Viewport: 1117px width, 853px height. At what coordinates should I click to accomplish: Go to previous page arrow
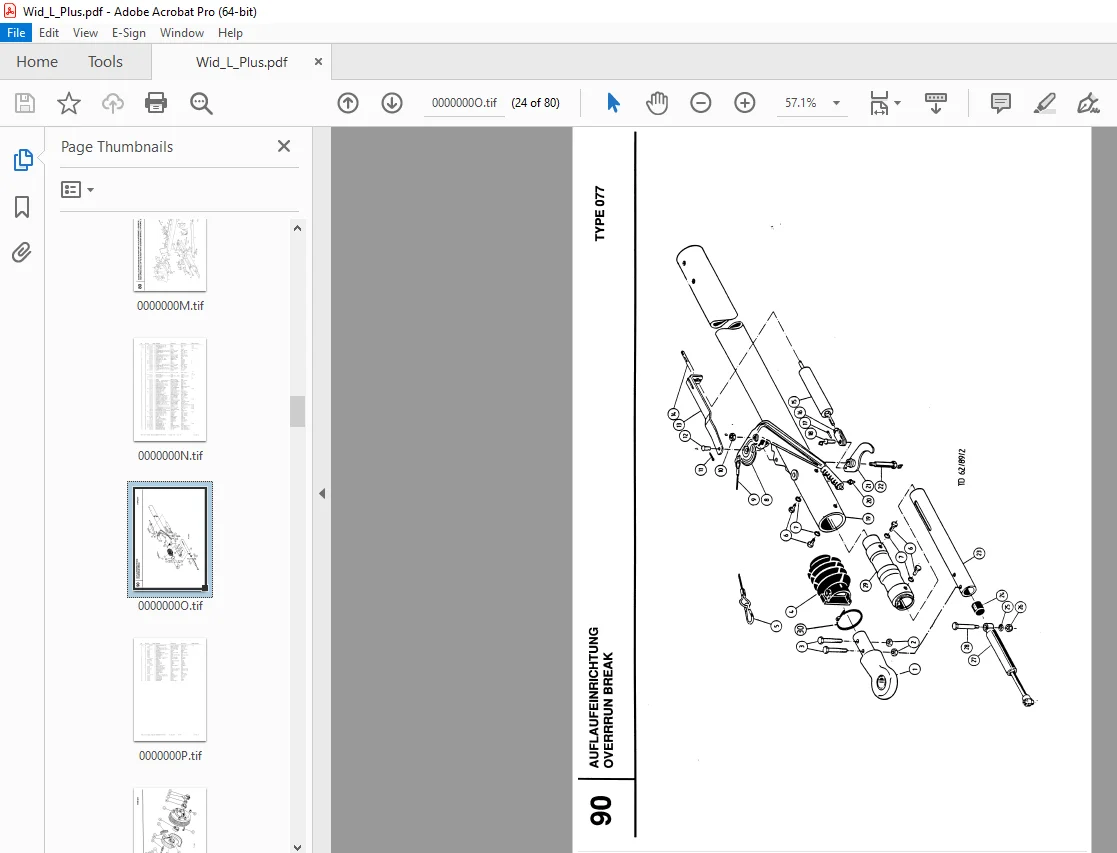348,103
